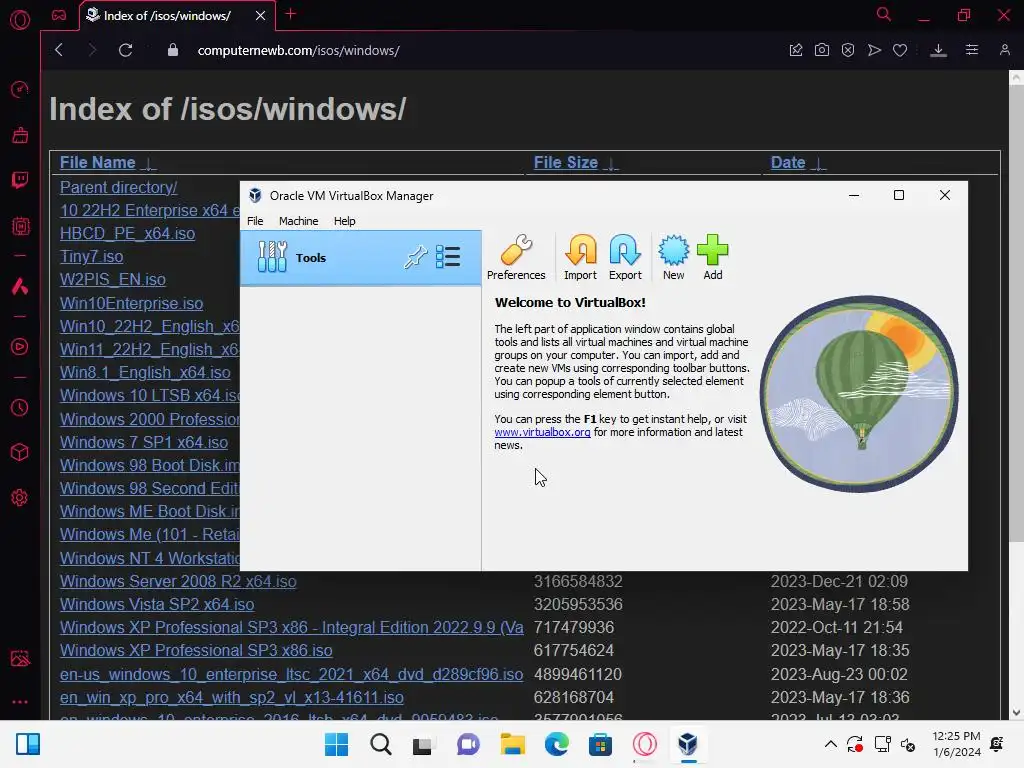Click the heart bookmark icon
Screen dimensions: 1024x768
(x=900, y=50)
